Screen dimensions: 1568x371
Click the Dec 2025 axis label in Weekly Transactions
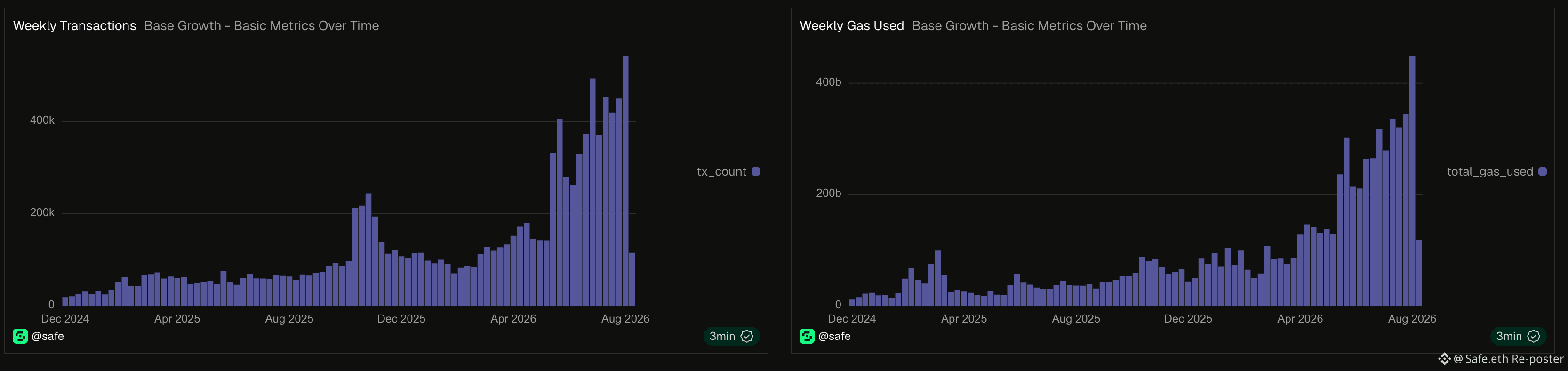pyautogui.click(x=401, y=319)
